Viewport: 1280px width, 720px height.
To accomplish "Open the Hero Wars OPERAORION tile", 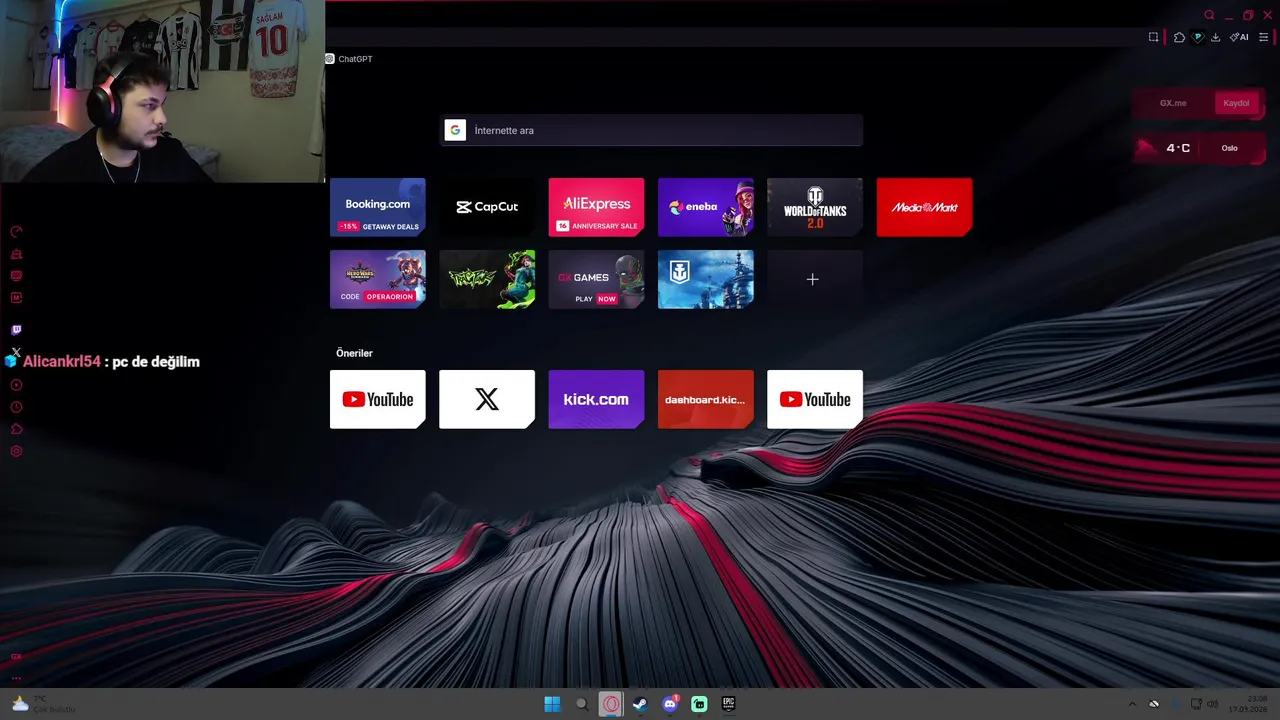I will coord(378,279).
